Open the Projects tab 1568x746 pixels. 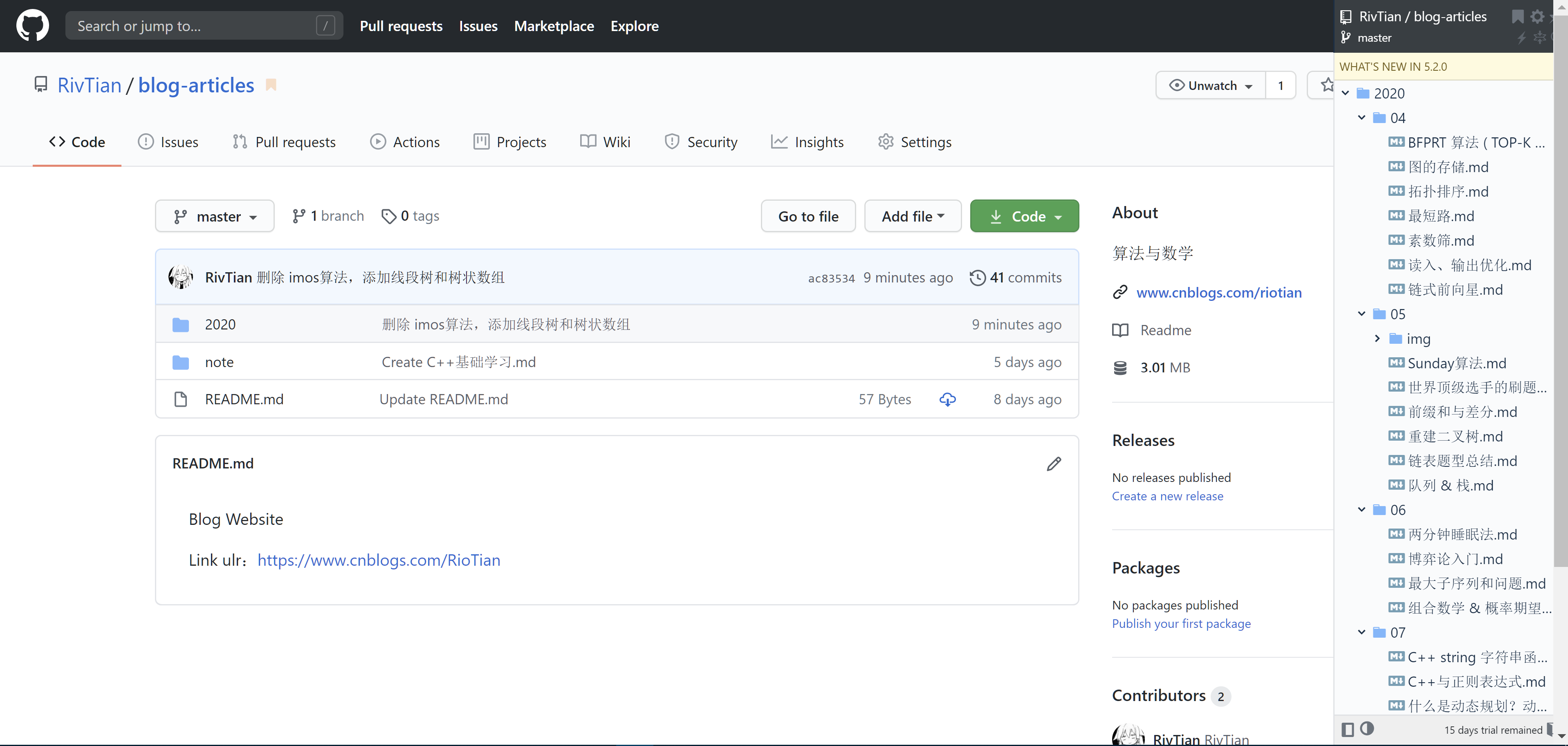(x=510, y=142)
